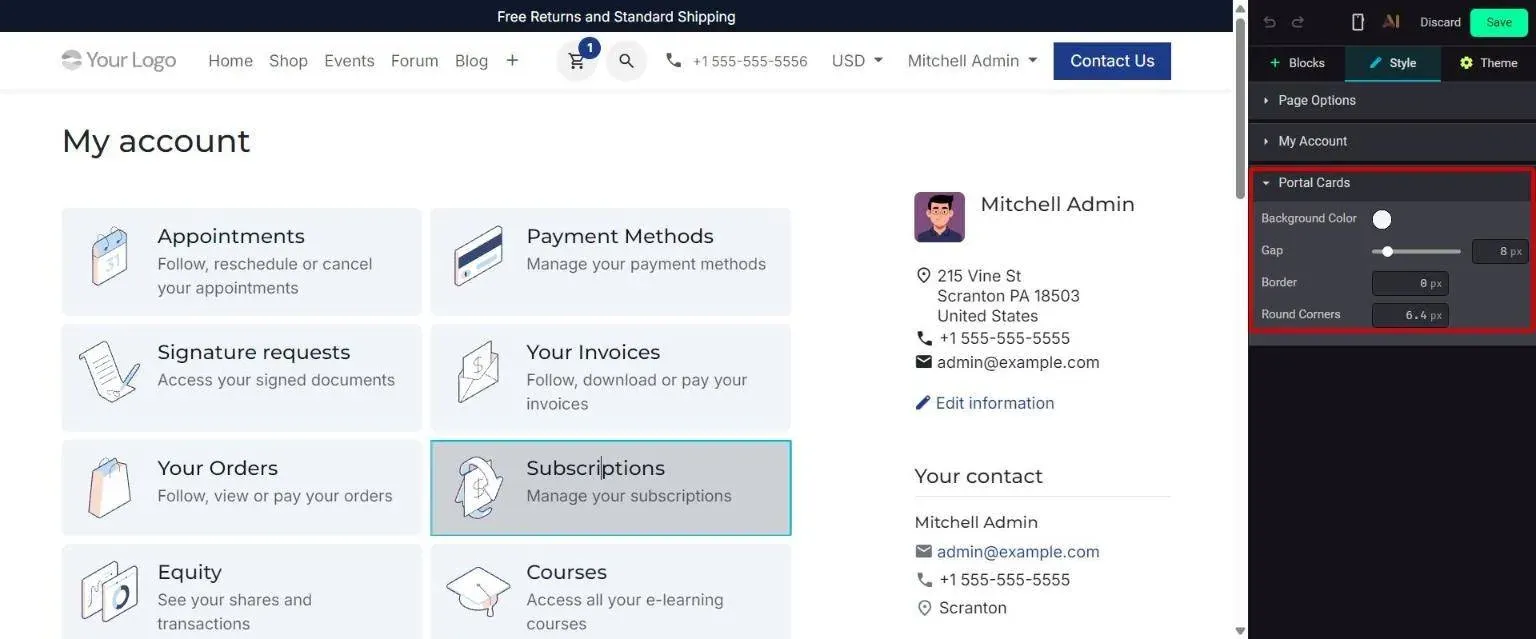This screenshot has height=639, width=1536.
Task: Go to the Shop menu item
Action: (288, 61)
